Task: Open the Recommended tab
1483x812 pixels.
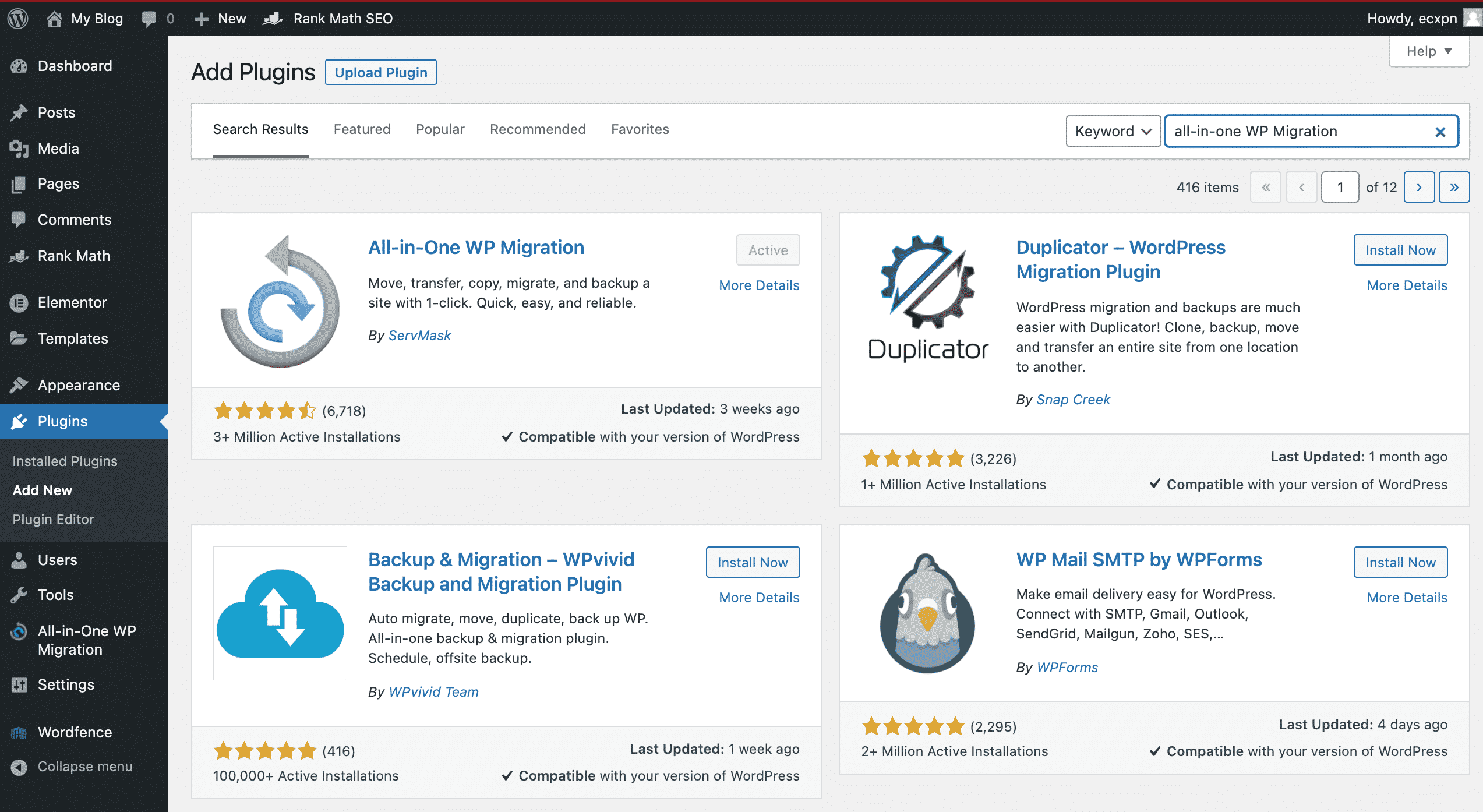Action: [538, 129]
